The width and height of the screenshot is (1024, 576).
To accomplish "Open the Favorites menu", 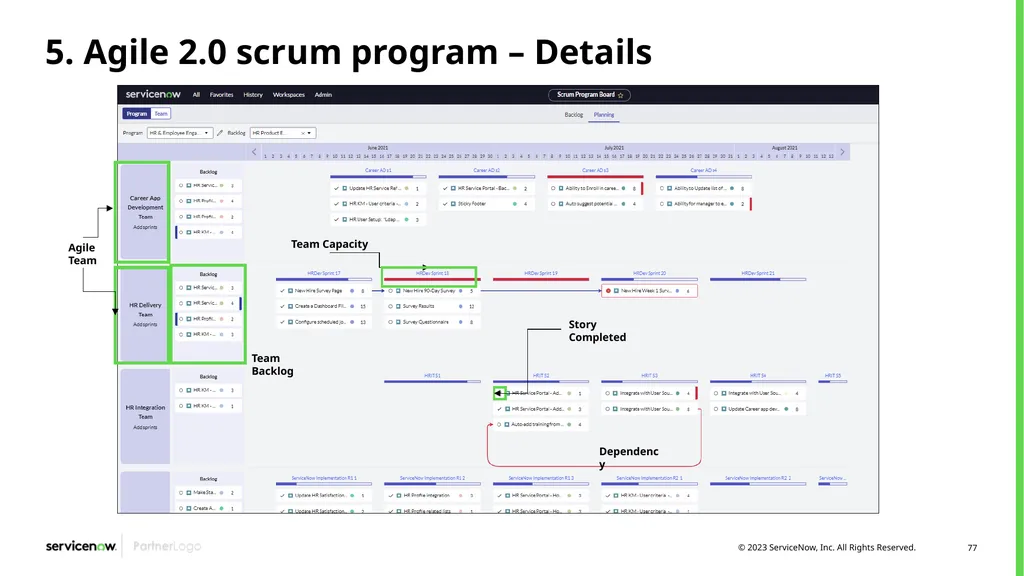I will (221, 95).
